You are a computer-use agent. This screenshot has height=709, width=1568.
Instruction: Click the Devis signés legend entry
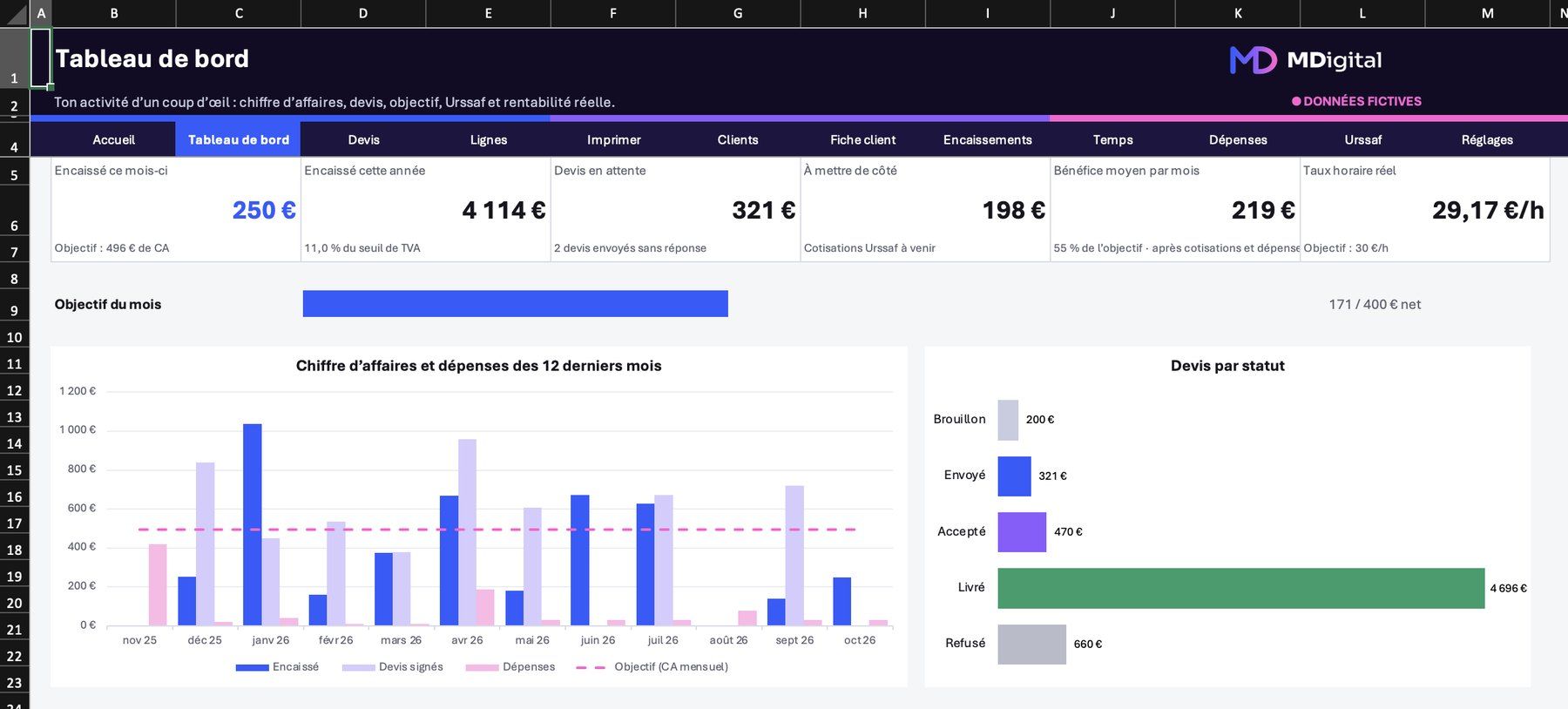pyautogui.click(x=392, y=667)
